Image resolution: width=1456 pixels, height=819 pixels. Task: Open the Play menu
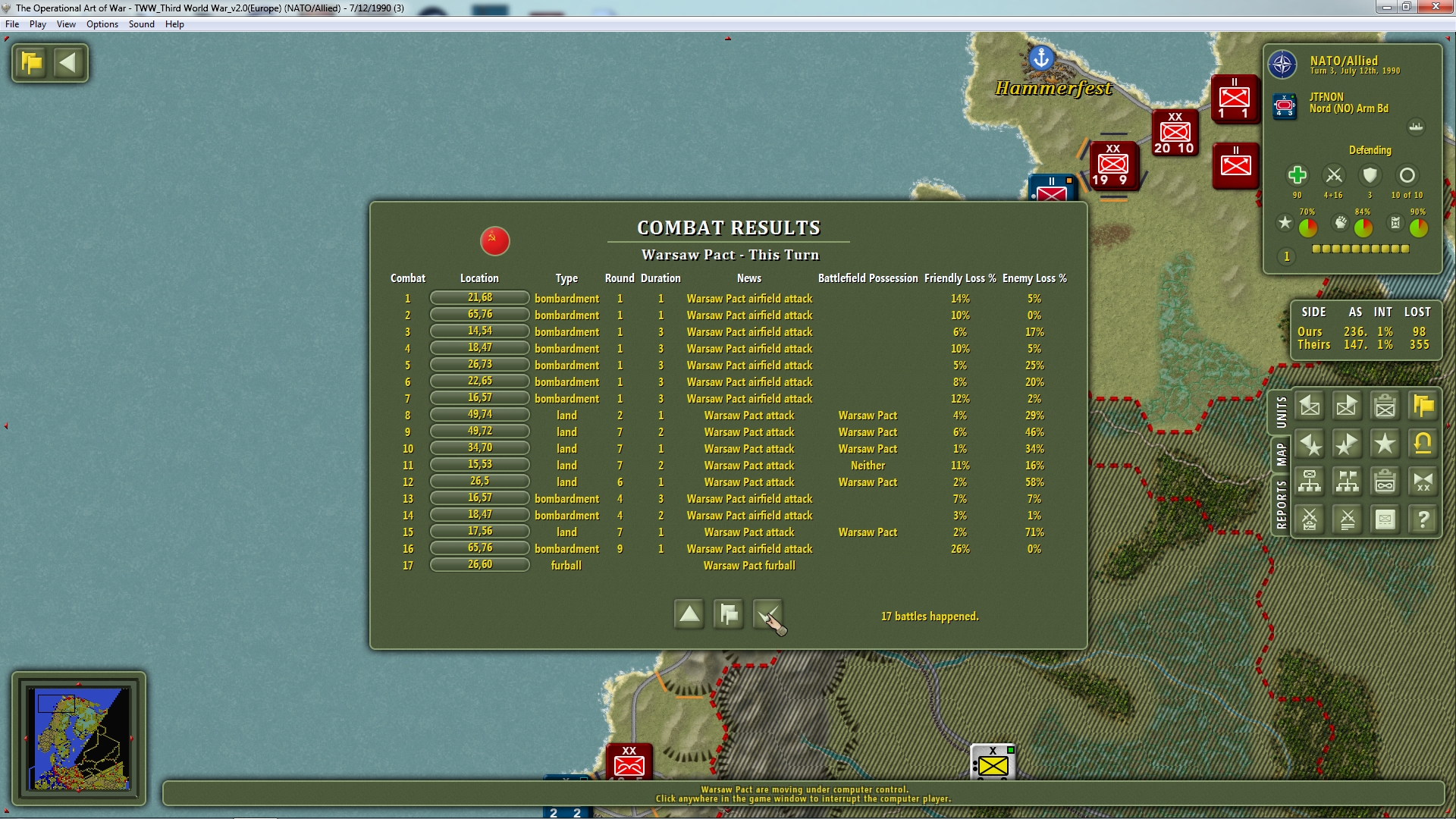(x=38, y=24)
